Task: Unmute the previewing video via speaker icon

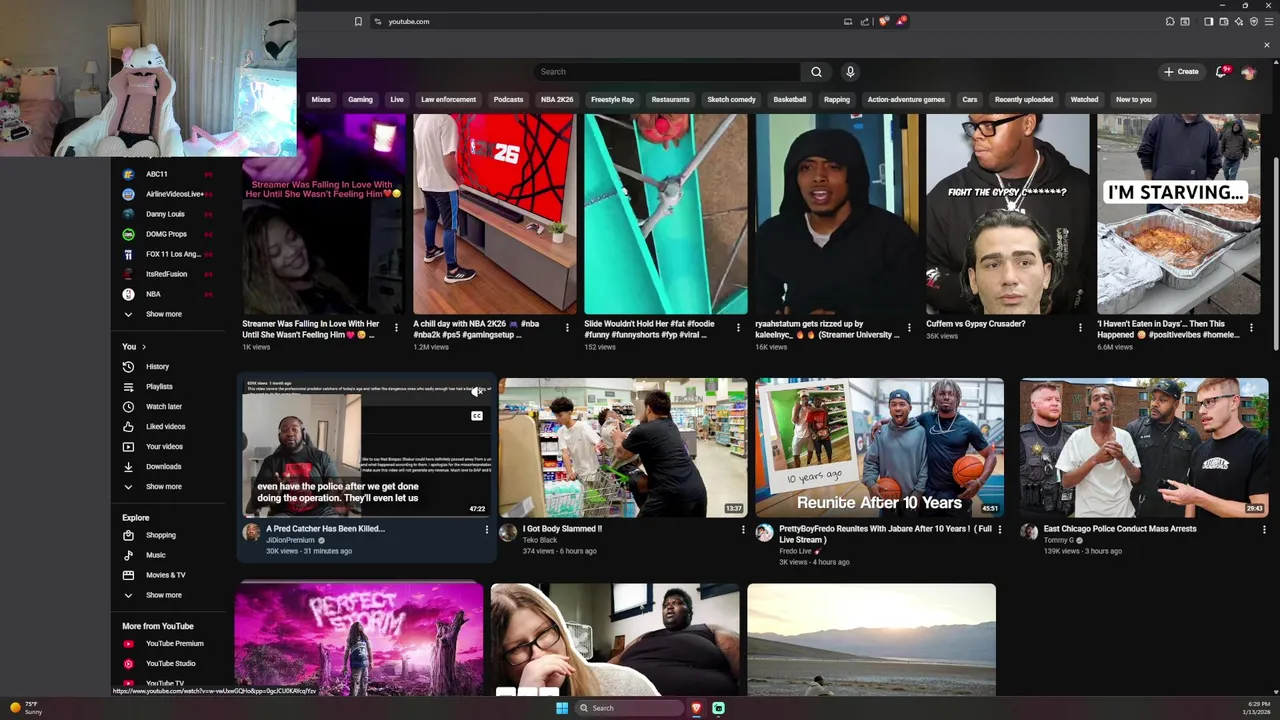Action: [477, 392]
